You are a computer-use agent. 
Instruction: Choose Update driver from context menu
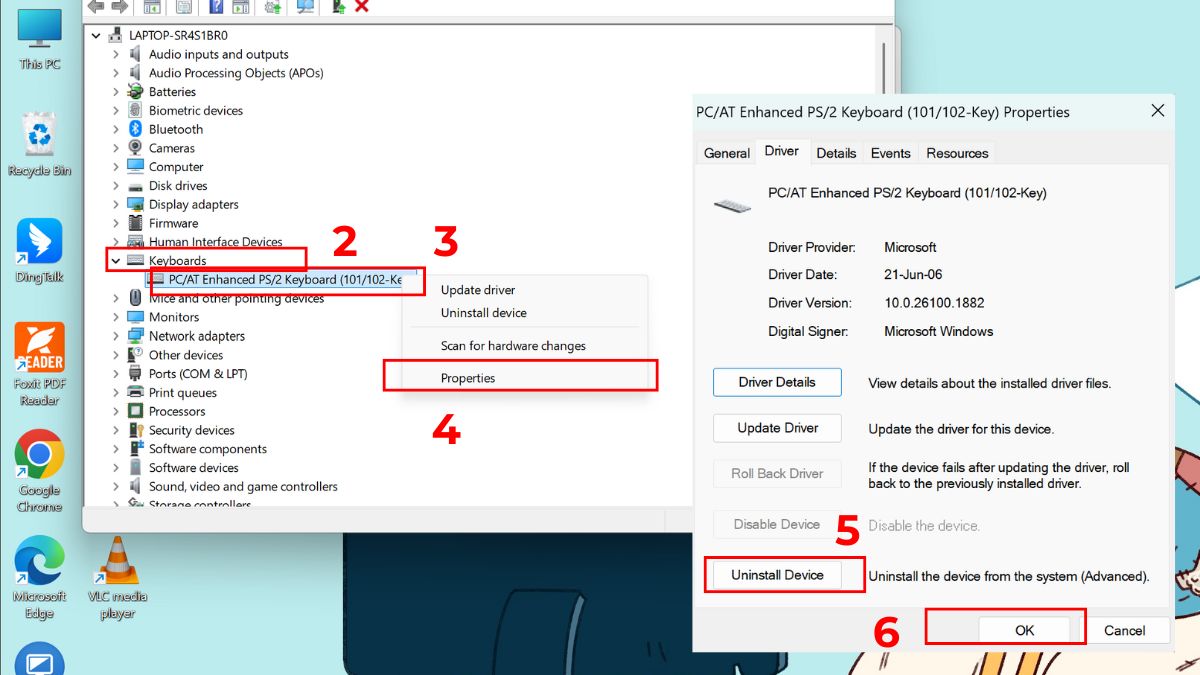(478, 290)
